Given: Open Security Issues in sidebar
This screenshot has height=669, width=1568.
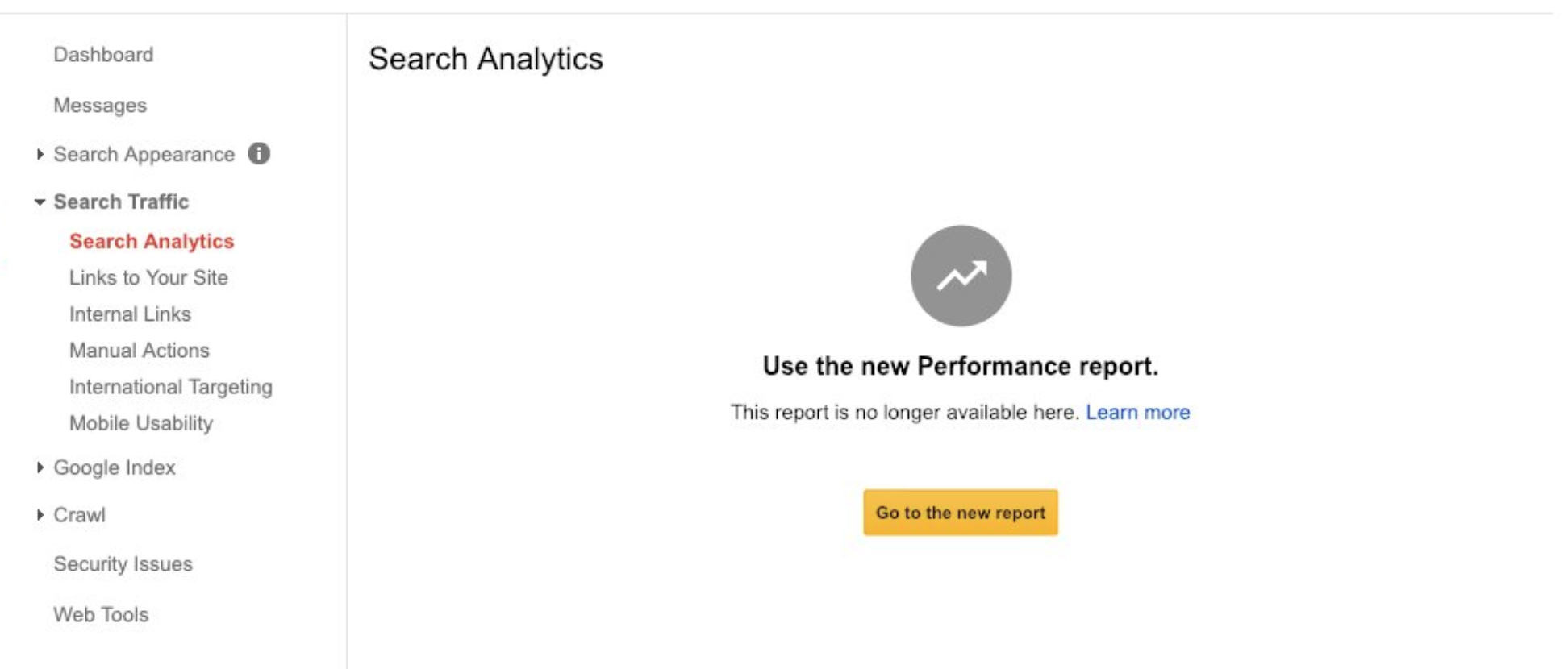Looking at the screenshot, I should click(123, 564).
